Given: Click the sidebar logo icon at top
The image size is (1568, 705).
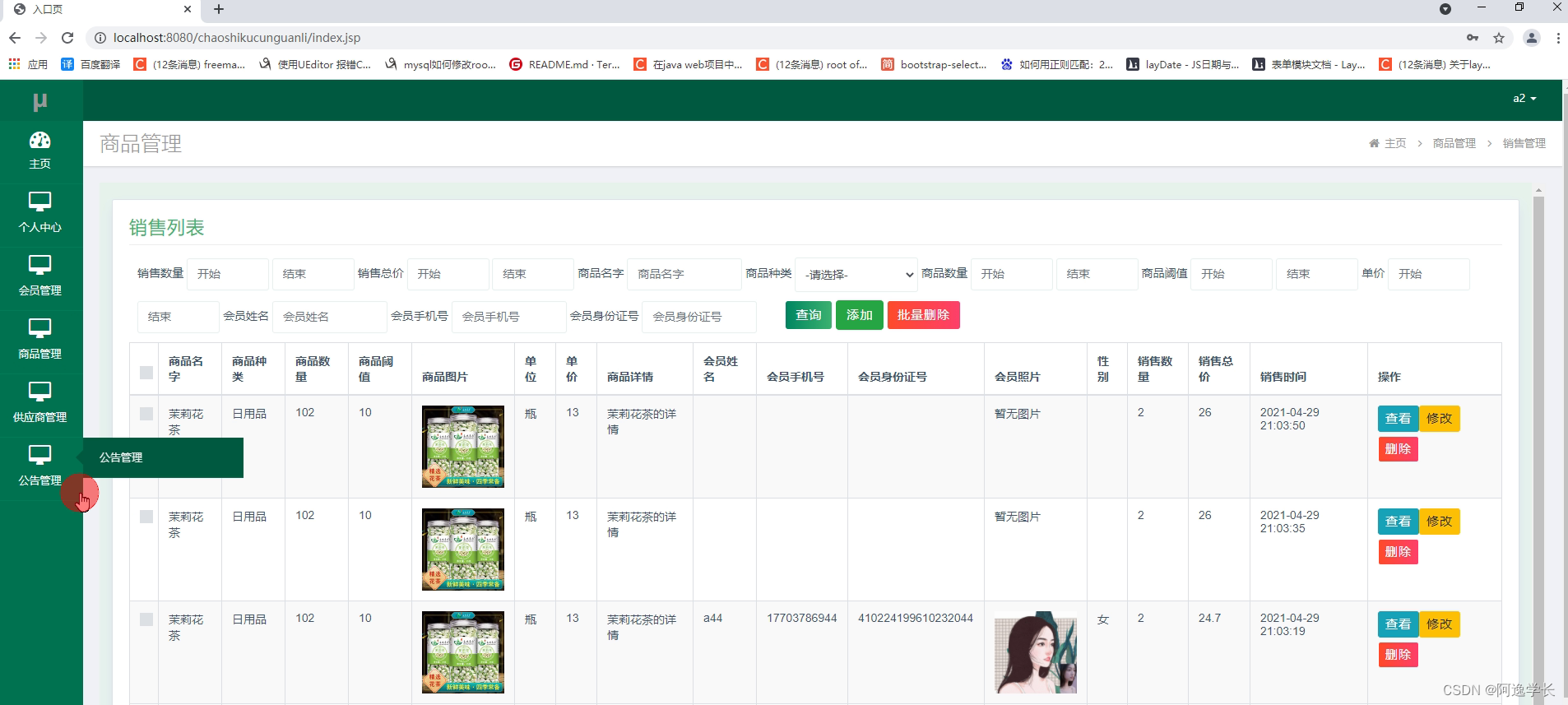Looking at the screenshot, I should coord(39,102).
